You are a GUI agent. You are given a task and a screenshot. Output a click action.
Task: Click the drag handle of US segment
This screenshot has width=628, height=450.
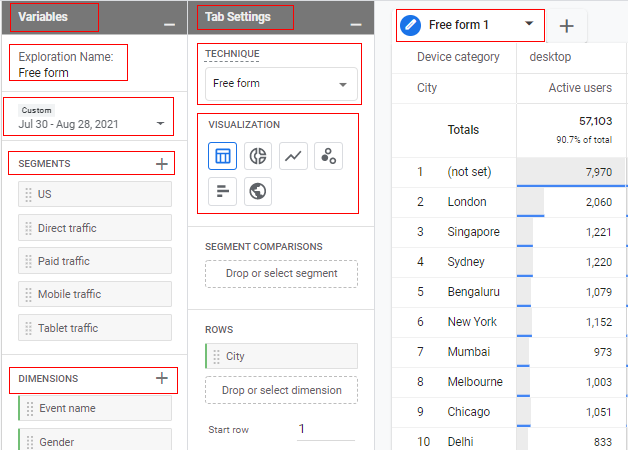pos(28,195)
